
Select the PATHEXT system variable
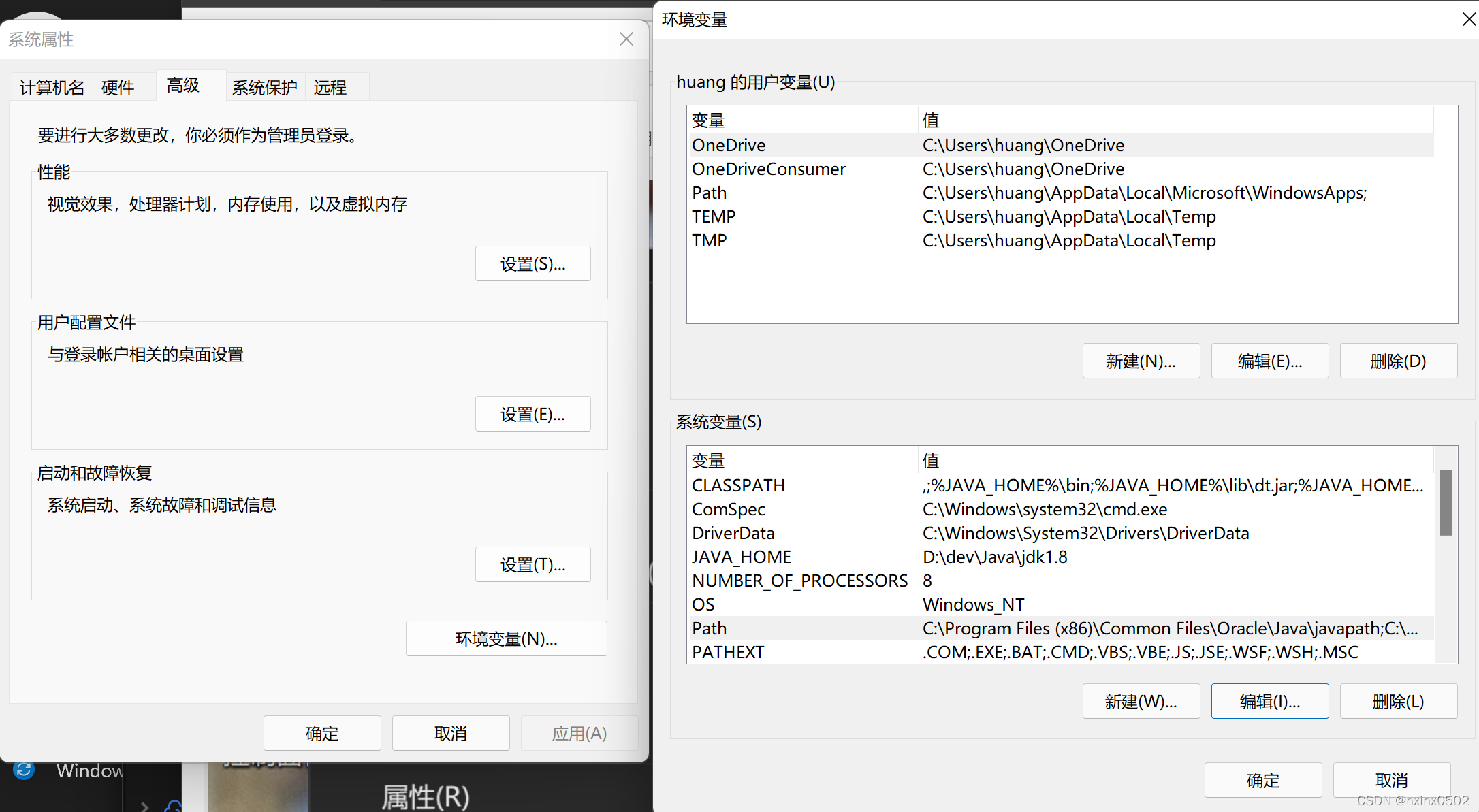1061,652
